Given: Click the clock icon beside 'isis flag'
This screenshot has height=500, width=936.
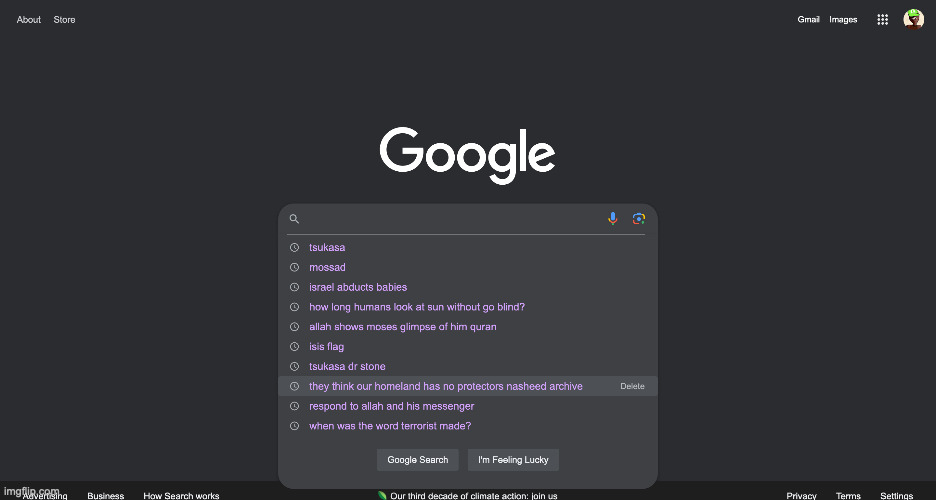Looking at the screenshot, I should point(294,347).
